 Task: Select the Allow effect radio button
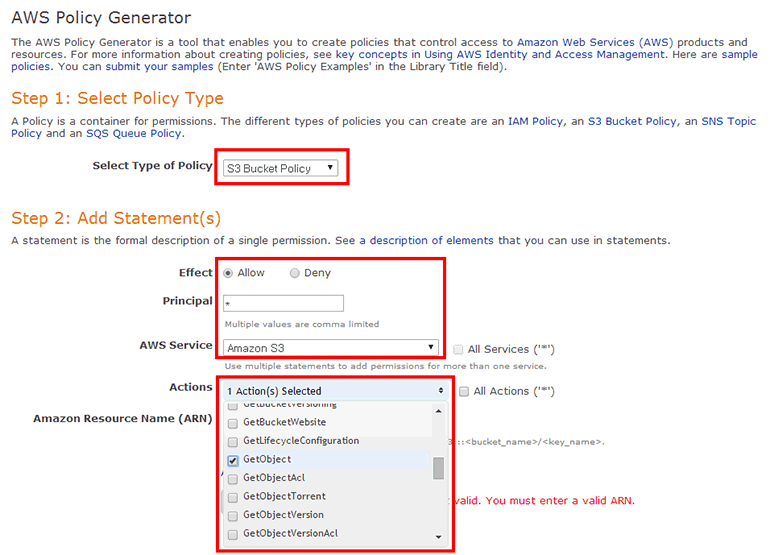click(229, 273)
